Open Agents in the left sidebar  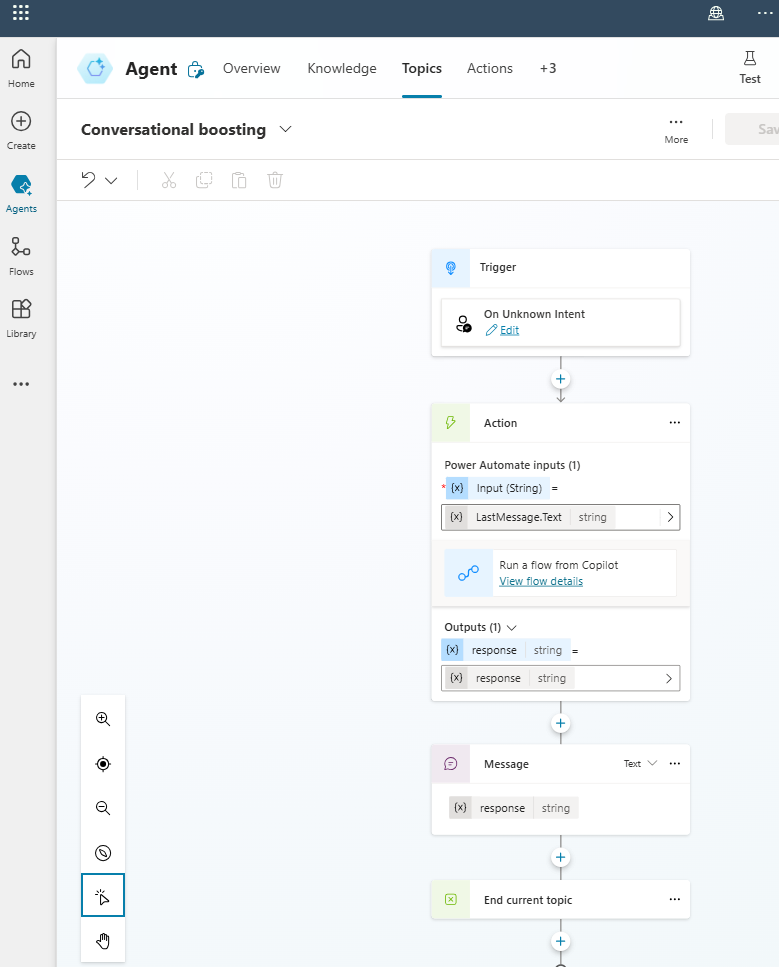(x=21, y=194)
